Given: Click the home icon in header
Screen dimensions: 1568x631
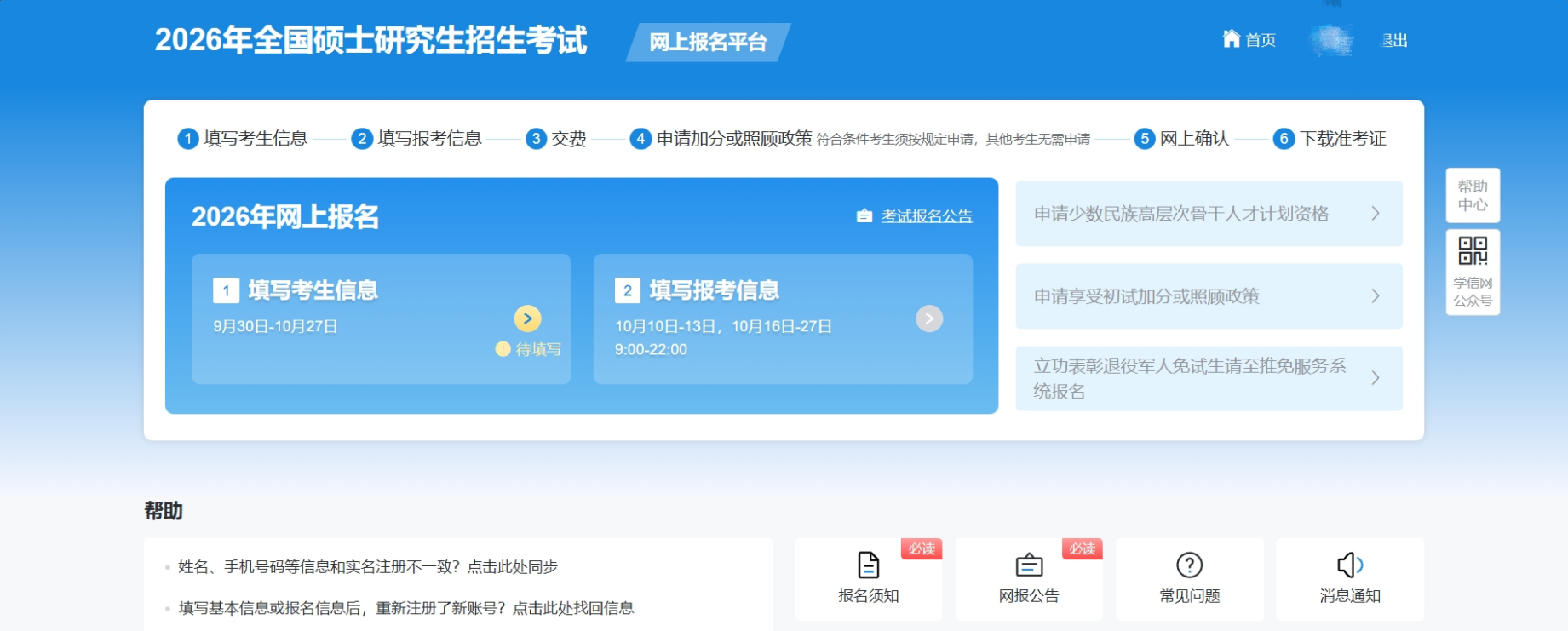Looking at the screenshot, I should (1231, 39).
